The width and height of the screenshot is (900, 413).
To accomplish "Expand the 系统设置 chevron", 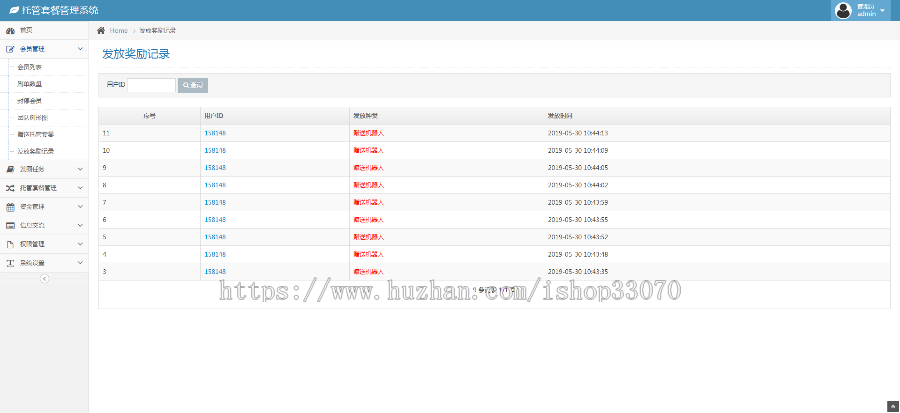I will click(x=80, y=263).
